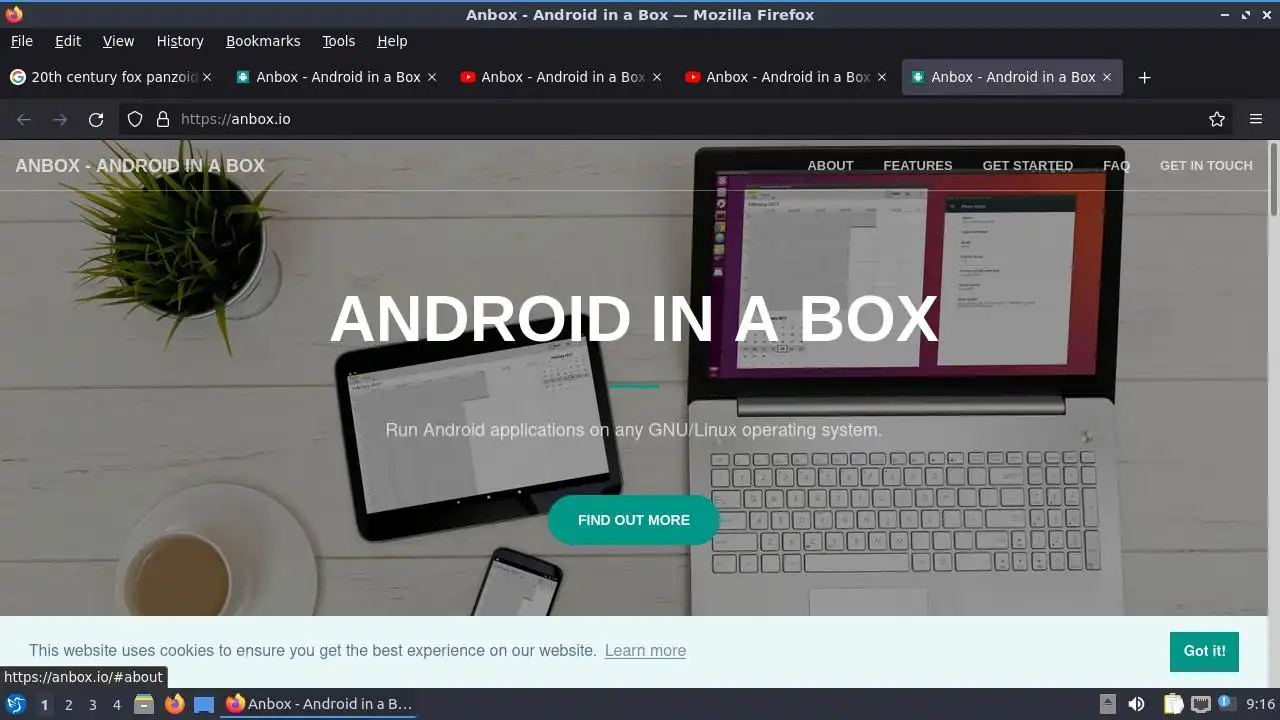
Task: Open the GET STARTED navigation link
Action: (1027, 166)
